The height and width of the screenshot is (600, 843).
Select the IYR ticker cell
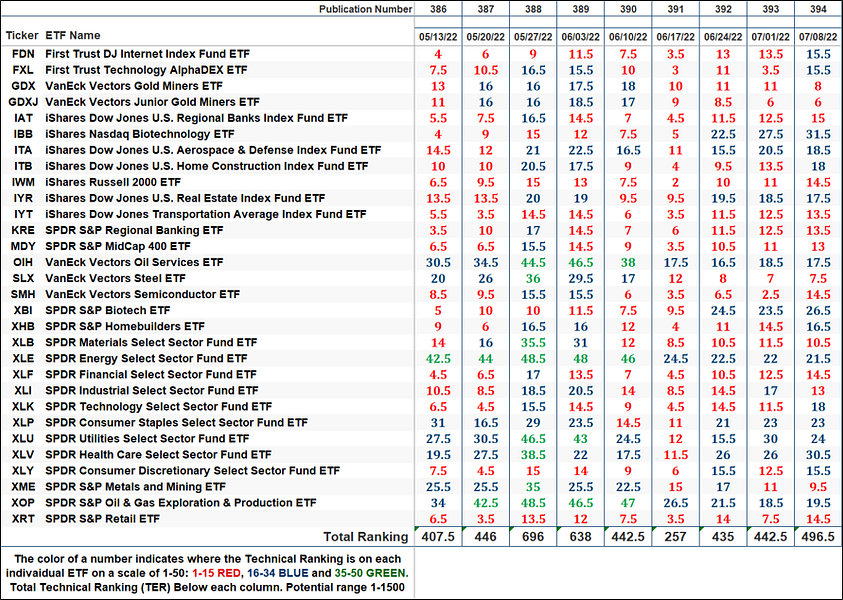[x=23, y=198]
